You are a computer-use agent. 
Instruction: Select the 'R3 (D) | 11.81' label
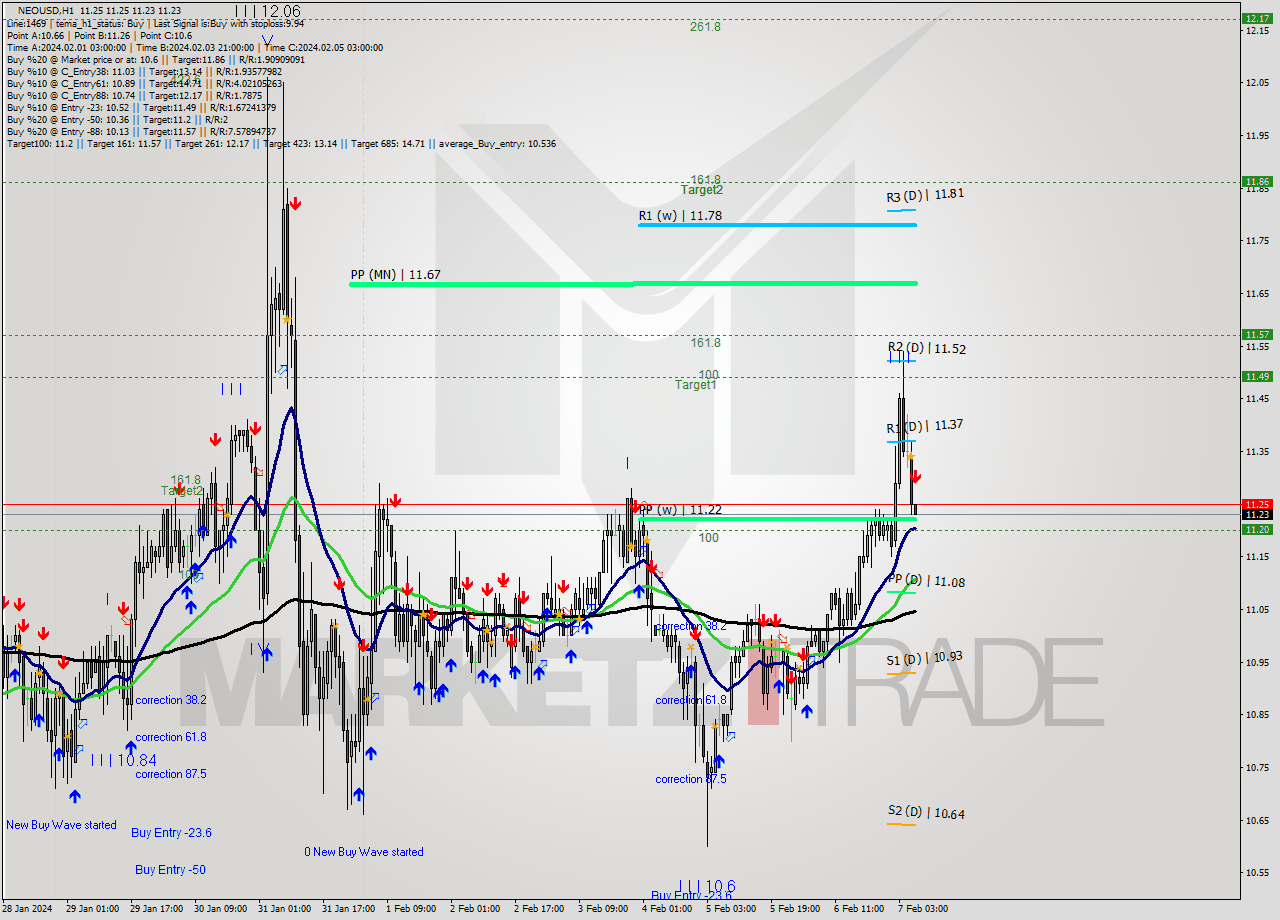click(925, 195)
